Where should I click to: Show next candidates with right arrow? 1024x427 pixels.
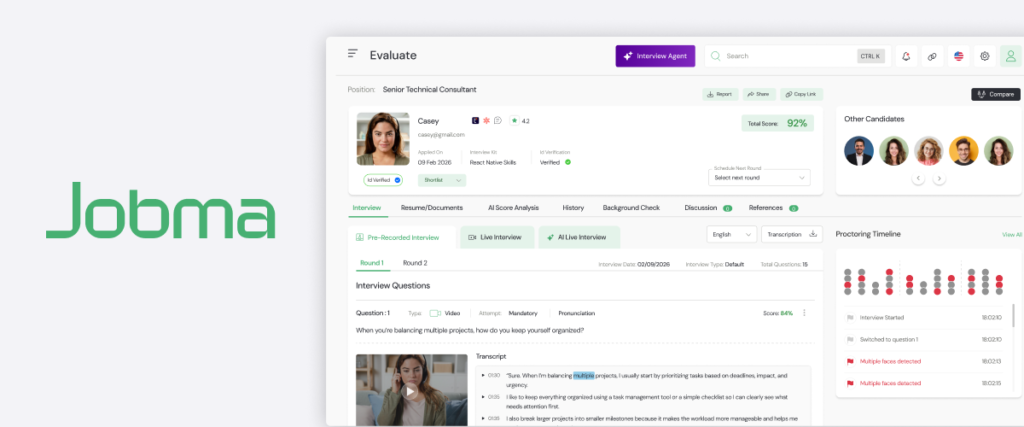[939, 178]
